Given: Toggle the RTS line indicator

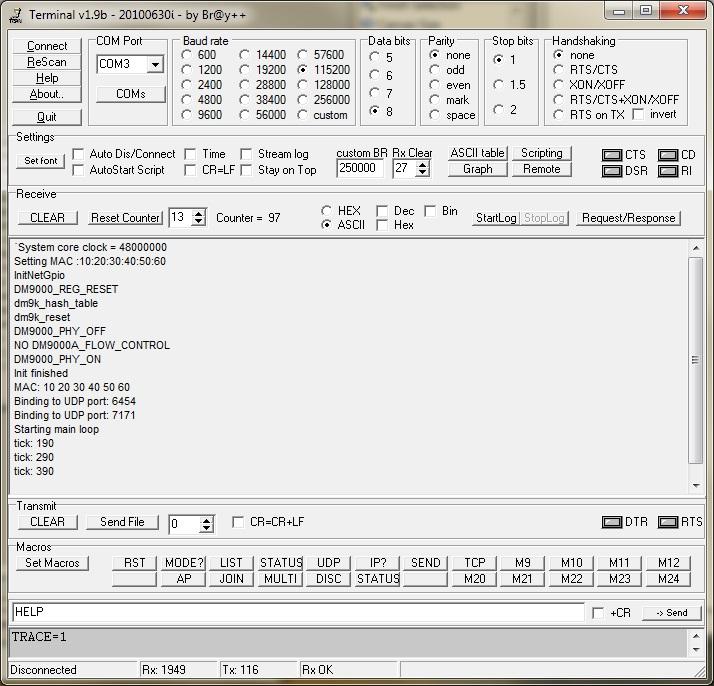Looking at the screenshot, I should (x=668, y=522).
